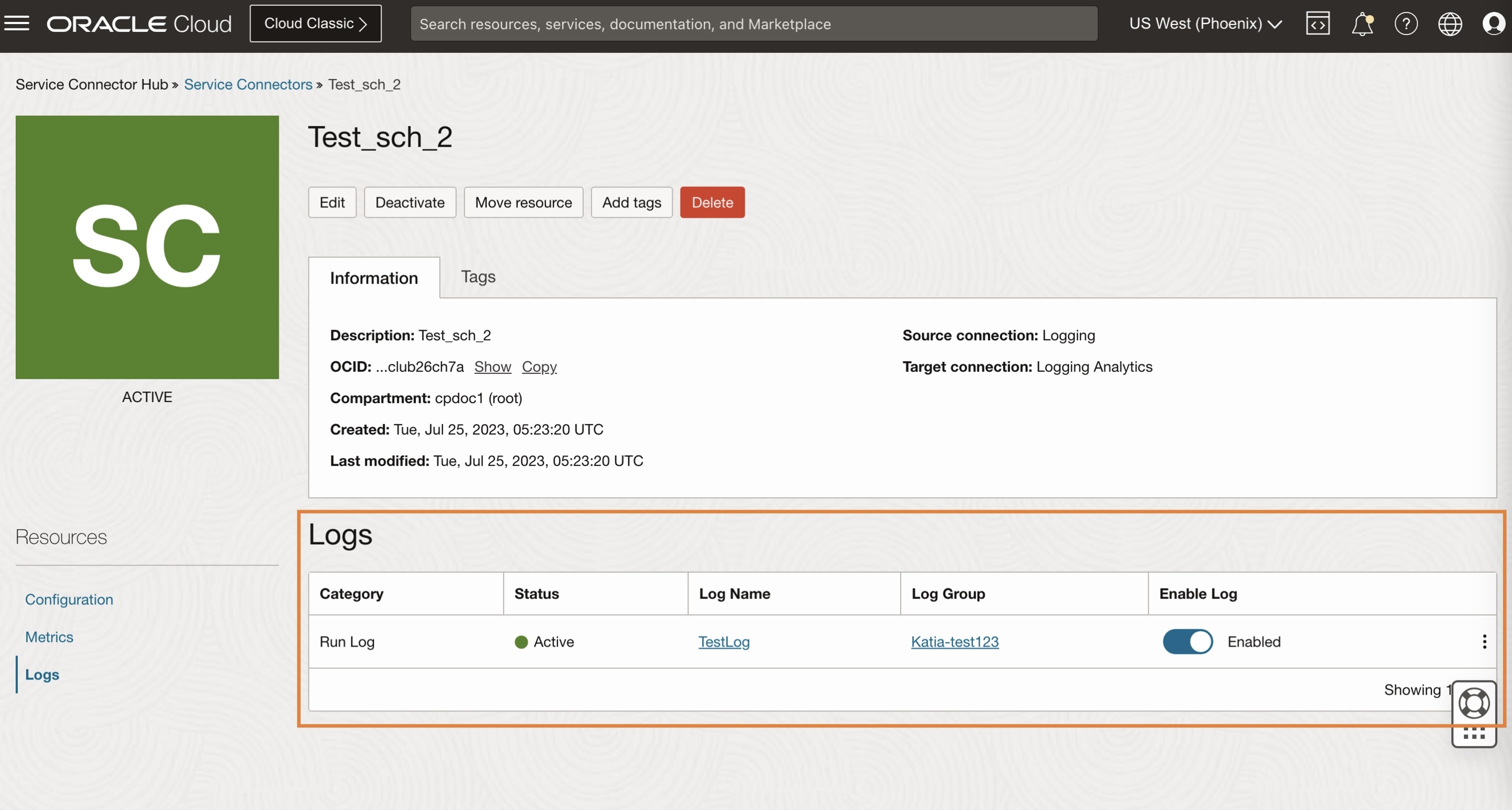Click inside the search resources field
The height and width of the screenshot is (810, 1512).
pyautogui.click(x=754, y=24)
